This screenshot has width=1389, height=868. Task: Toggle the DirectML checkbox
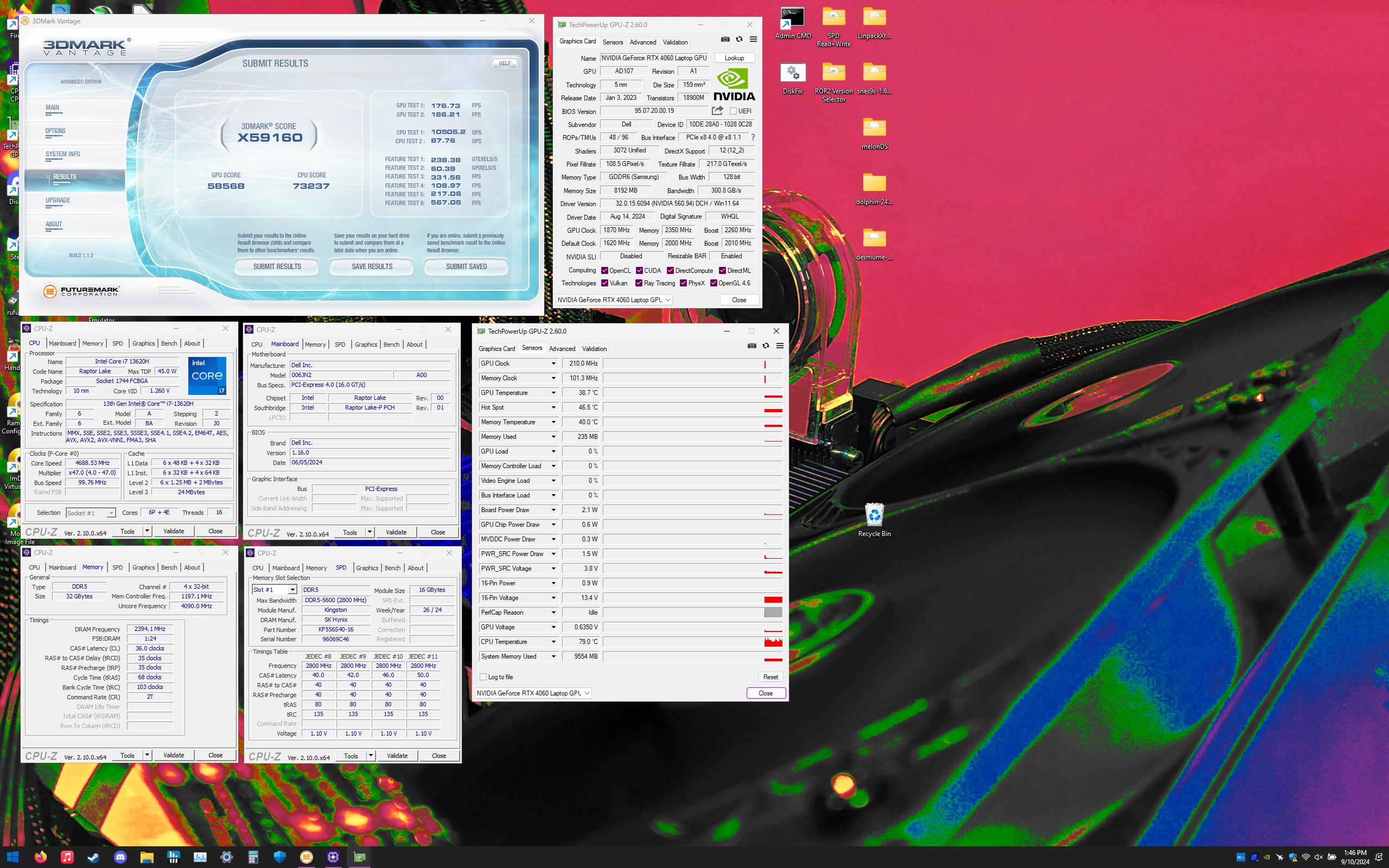pyautogui.click(x=723, y=270)
